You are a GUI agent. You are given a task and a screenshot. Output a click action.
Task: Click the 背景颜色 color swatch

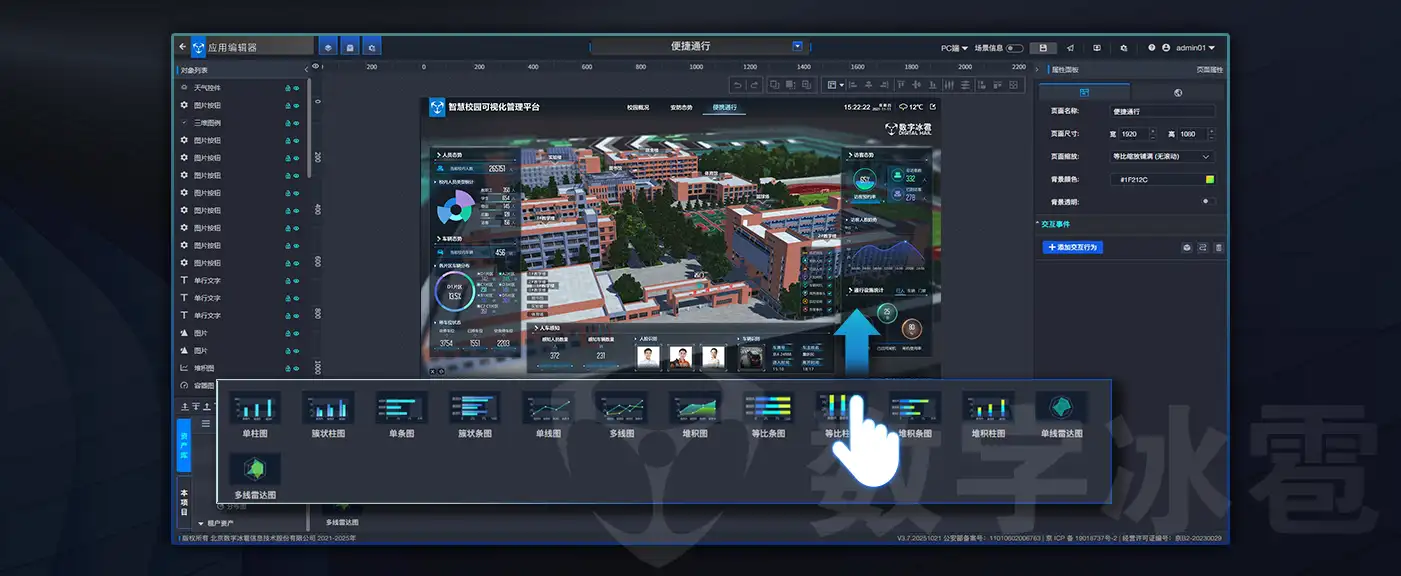pyautogui.click(x=1209, y=179)
